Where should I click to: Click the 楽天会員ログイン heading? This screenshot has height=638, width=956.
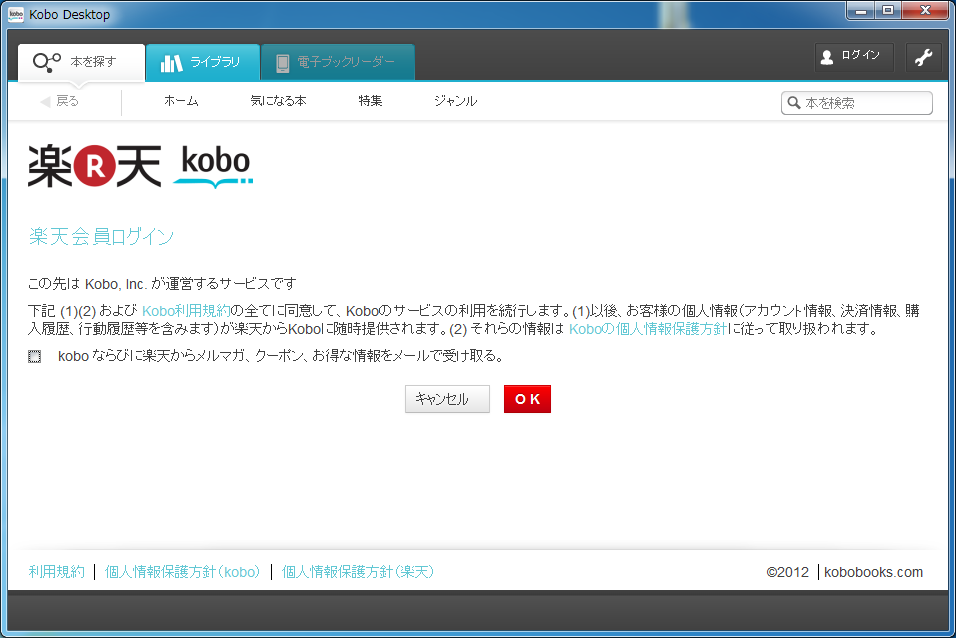[101, 237]
